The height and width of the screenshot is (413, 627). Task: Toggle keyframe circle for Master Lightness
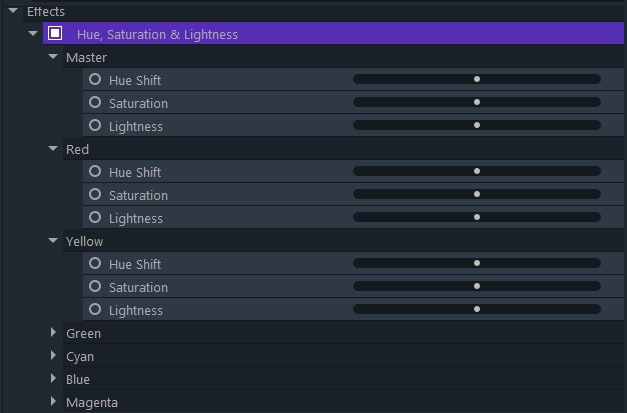tap(95, 125)
